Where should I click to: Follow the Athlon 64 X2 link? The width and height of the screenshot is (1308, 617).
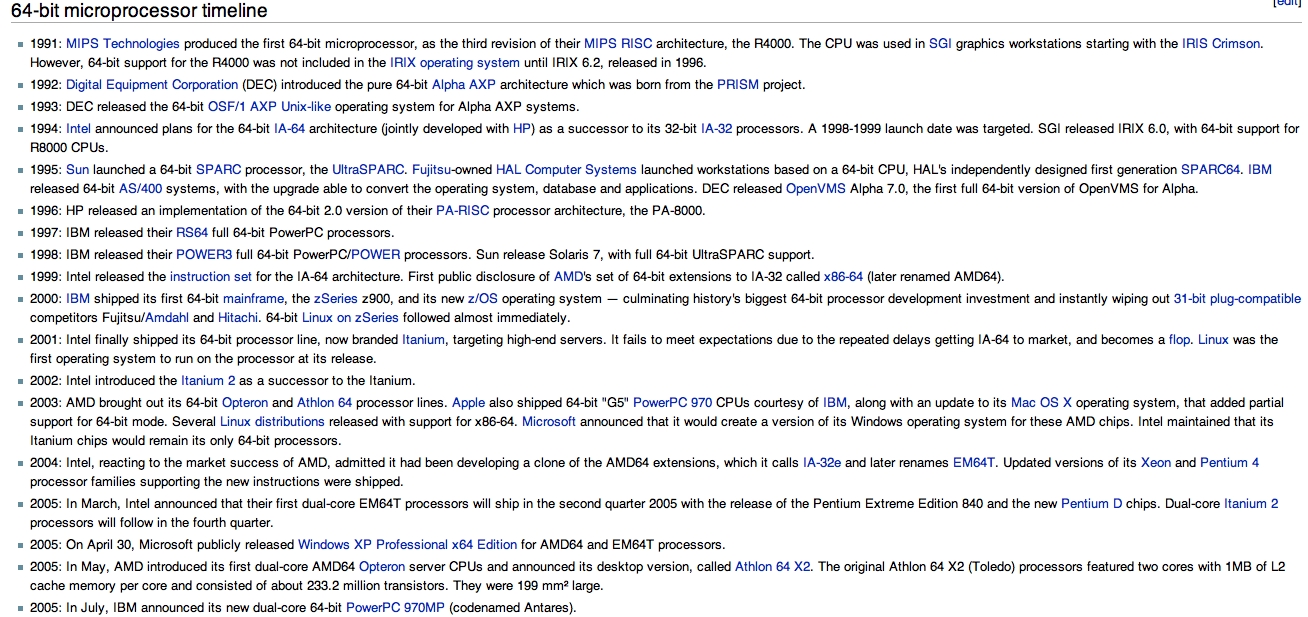(x=773, y=567)
